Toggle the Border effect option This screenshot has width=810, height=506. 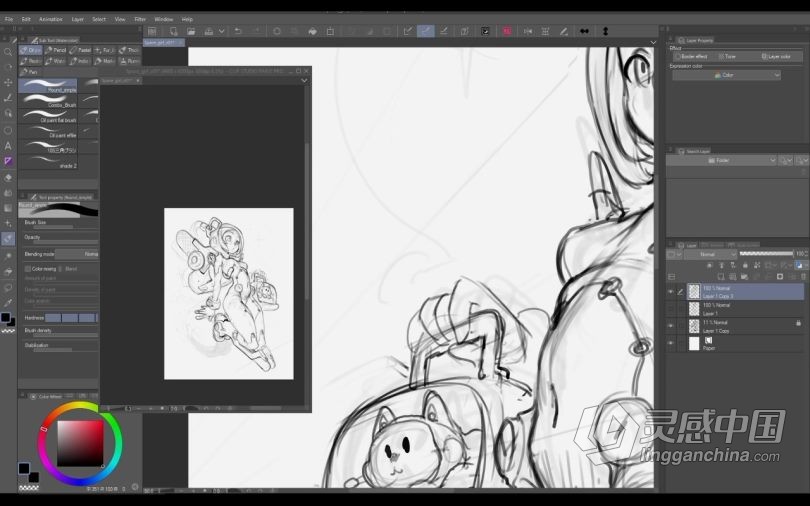pos(691,56)
